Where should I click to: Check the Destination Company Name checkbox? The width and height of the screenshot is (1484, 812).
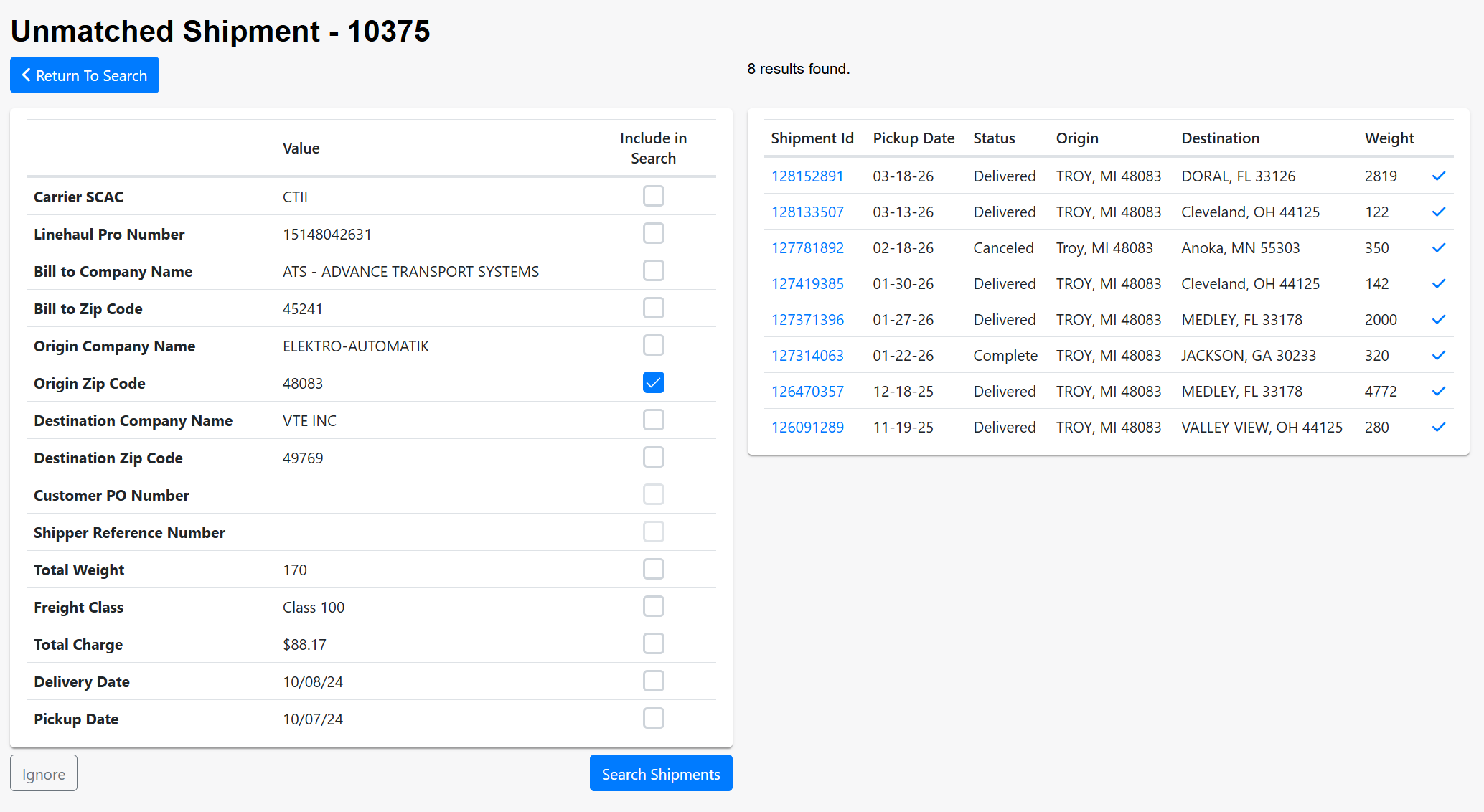[653, 420]
